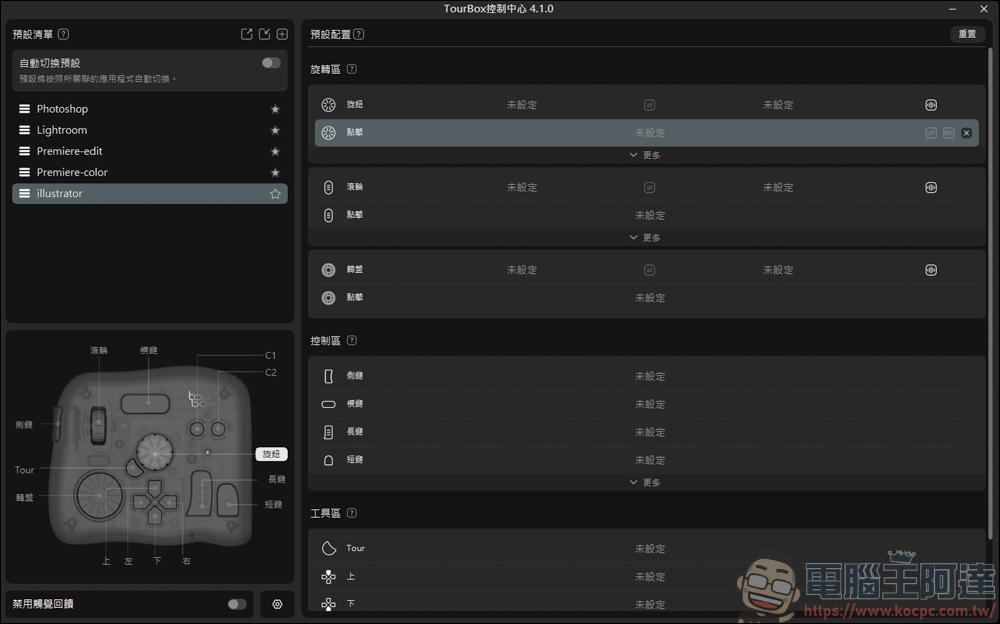1000x624 pixels.
Task: Click the Tour button icon in 工具區
Action: pyautogui.click(x=328, y=548)
